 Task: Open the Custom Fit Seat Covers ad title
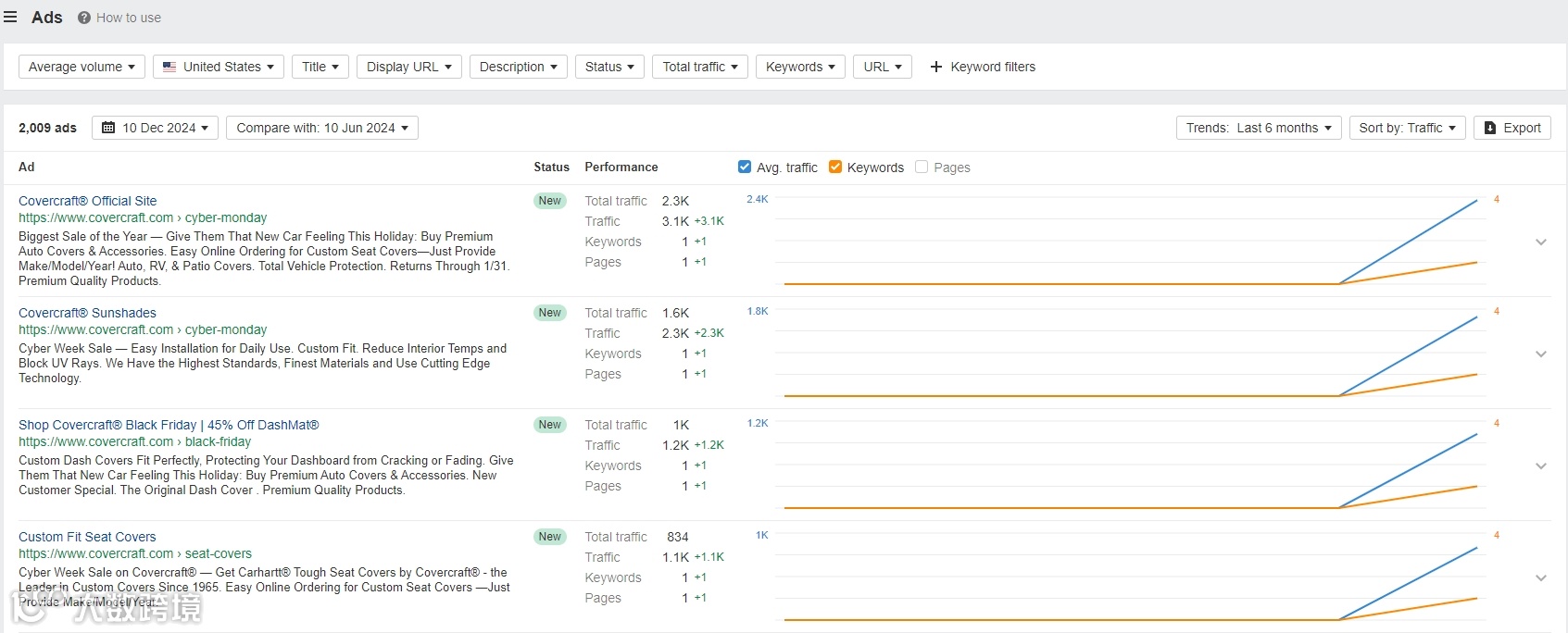[x=87, y=537]
